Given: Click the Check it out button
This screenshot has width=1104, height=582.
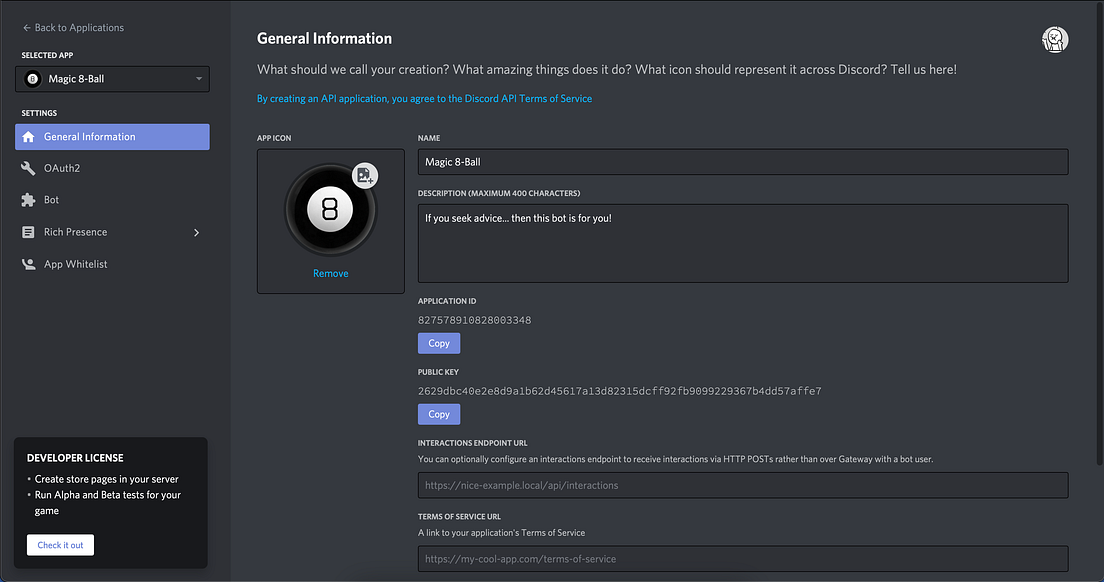Looking at the screenshot, I should 61,545.
